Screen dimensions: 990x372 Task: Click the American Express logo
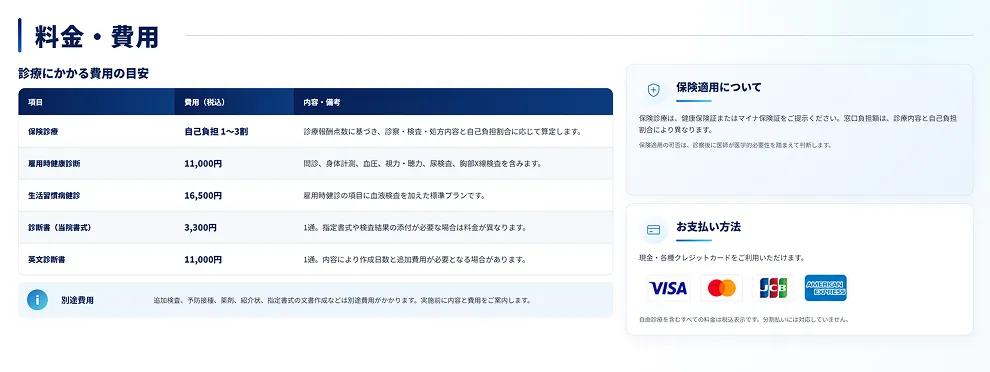click(826, 288)
